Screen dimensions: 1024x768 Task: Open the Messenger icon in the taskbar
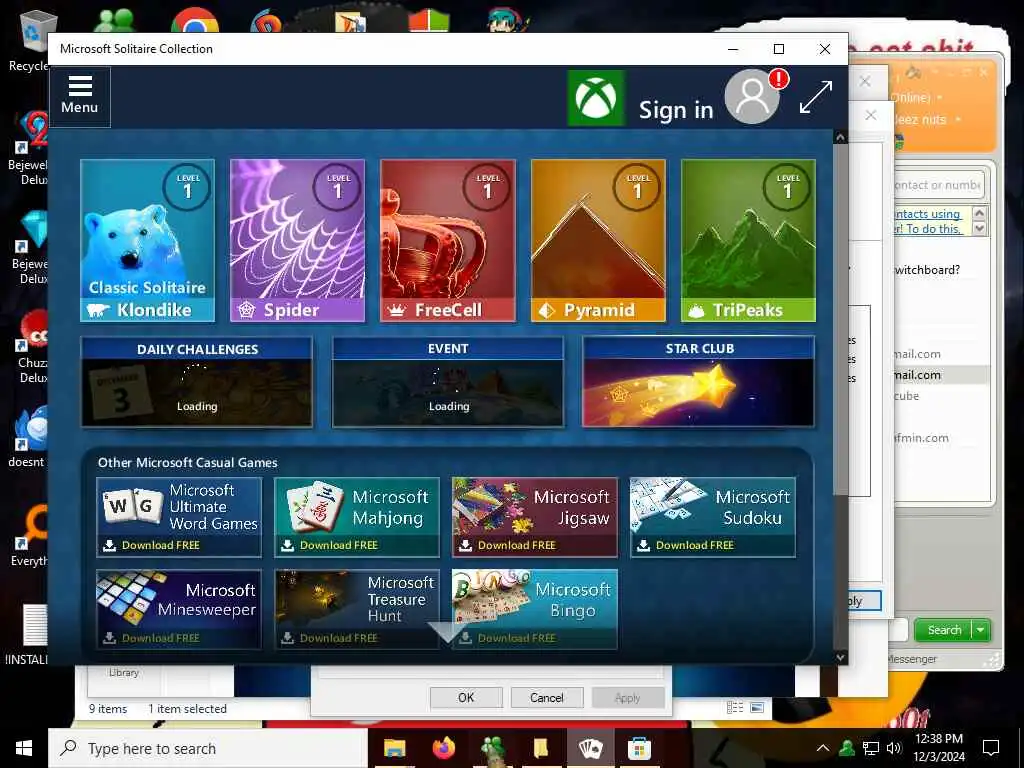click(492, 748)
